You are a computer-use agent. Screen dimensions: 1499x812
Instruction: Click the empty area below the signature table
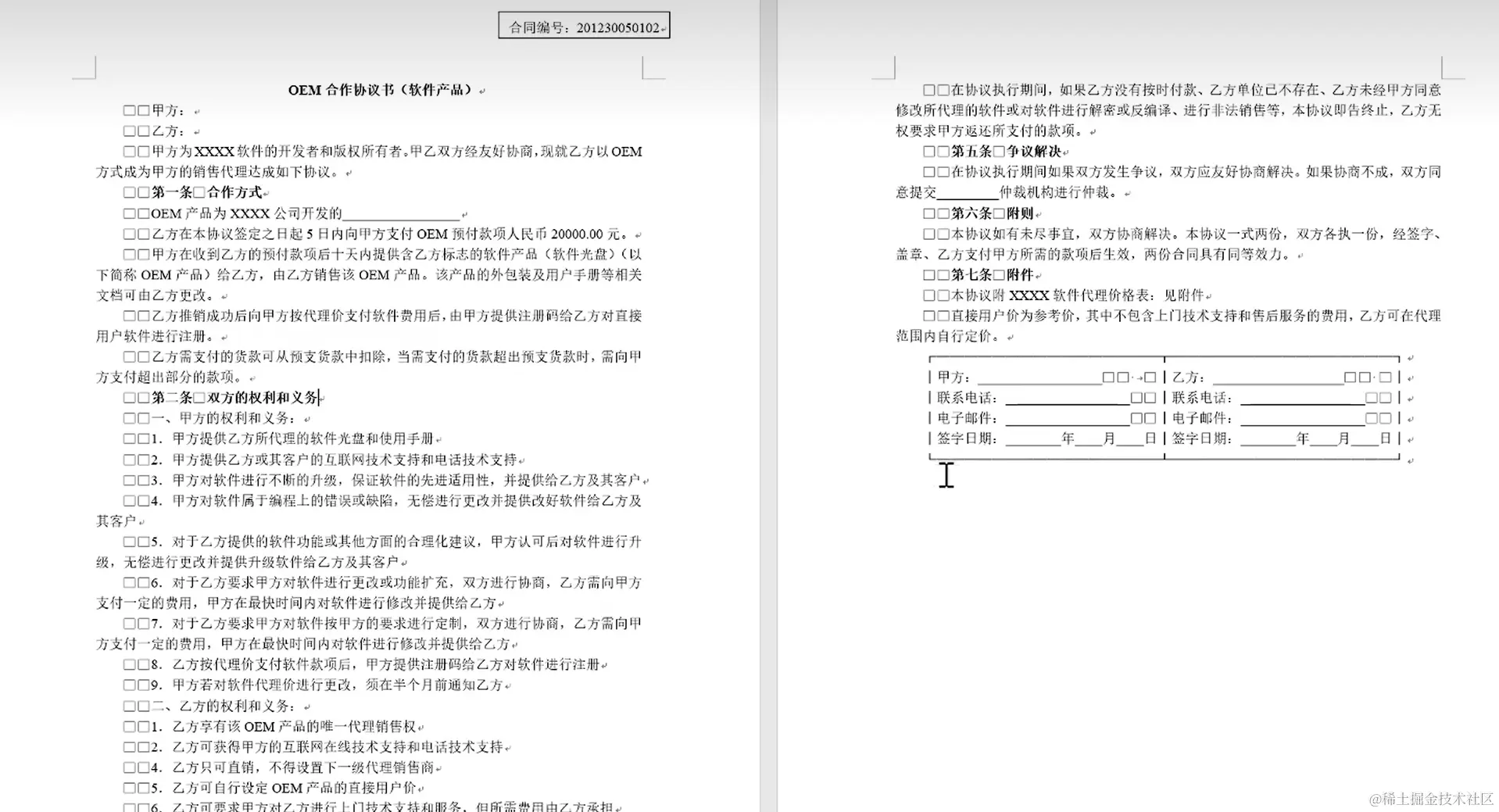tap(1133, 547)
